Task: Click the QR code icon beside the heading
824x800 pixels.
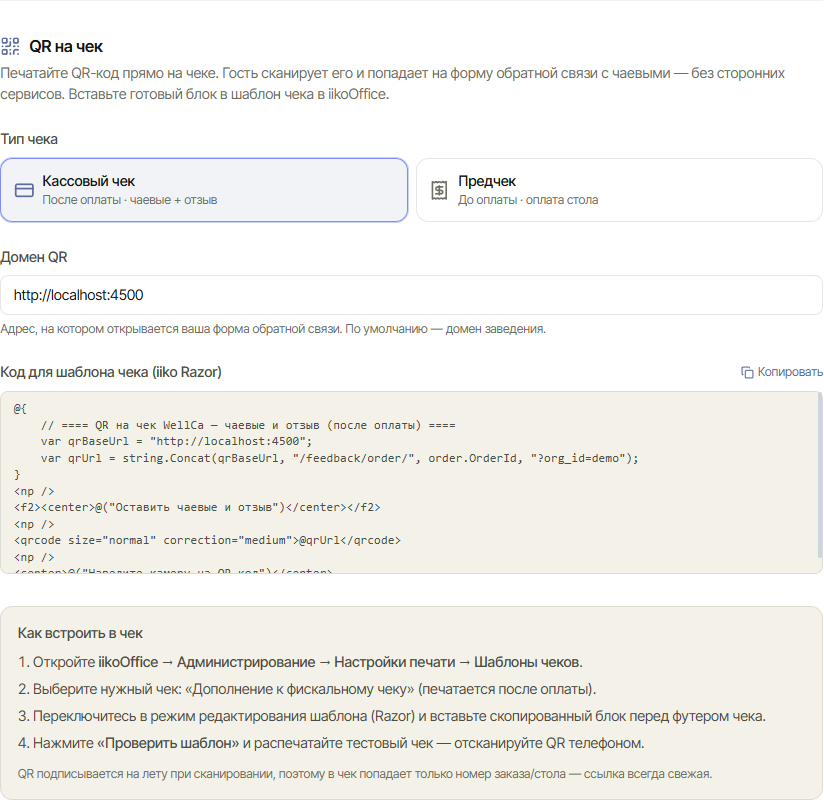Action: point(10,46)
